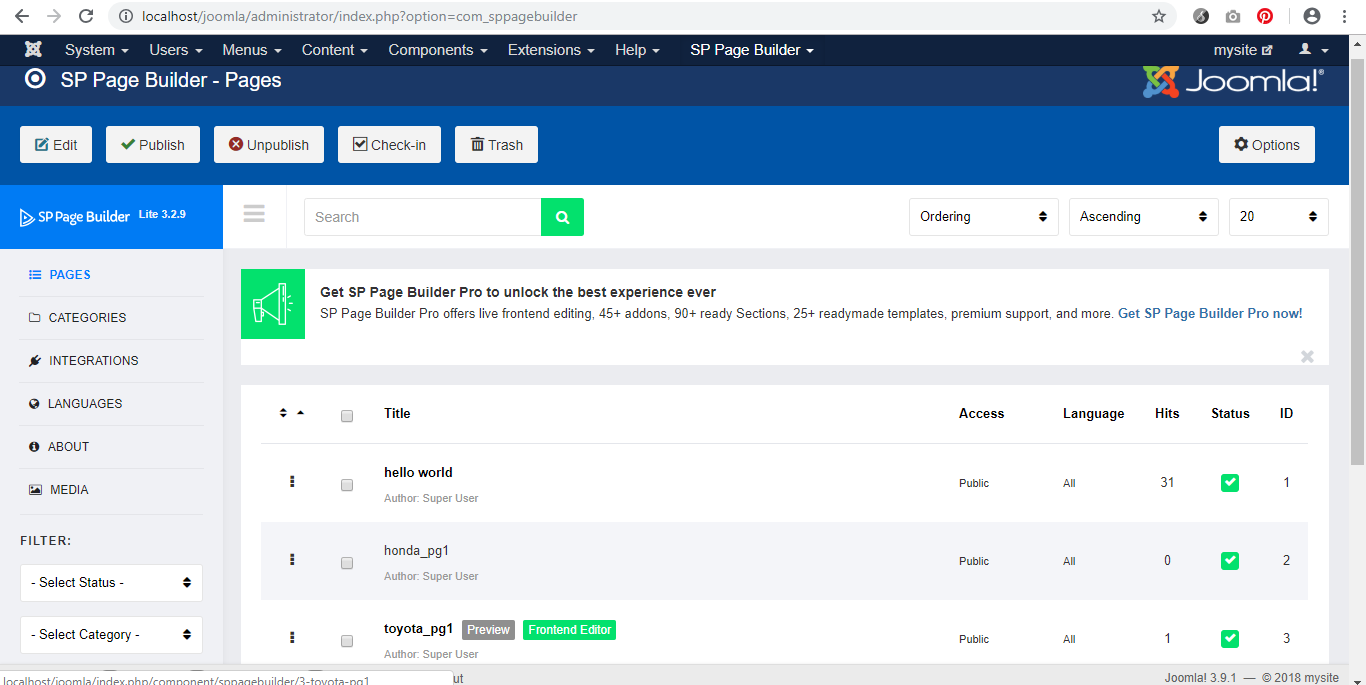Click the Joomla logo icon in the menu bar

[33, 50]
